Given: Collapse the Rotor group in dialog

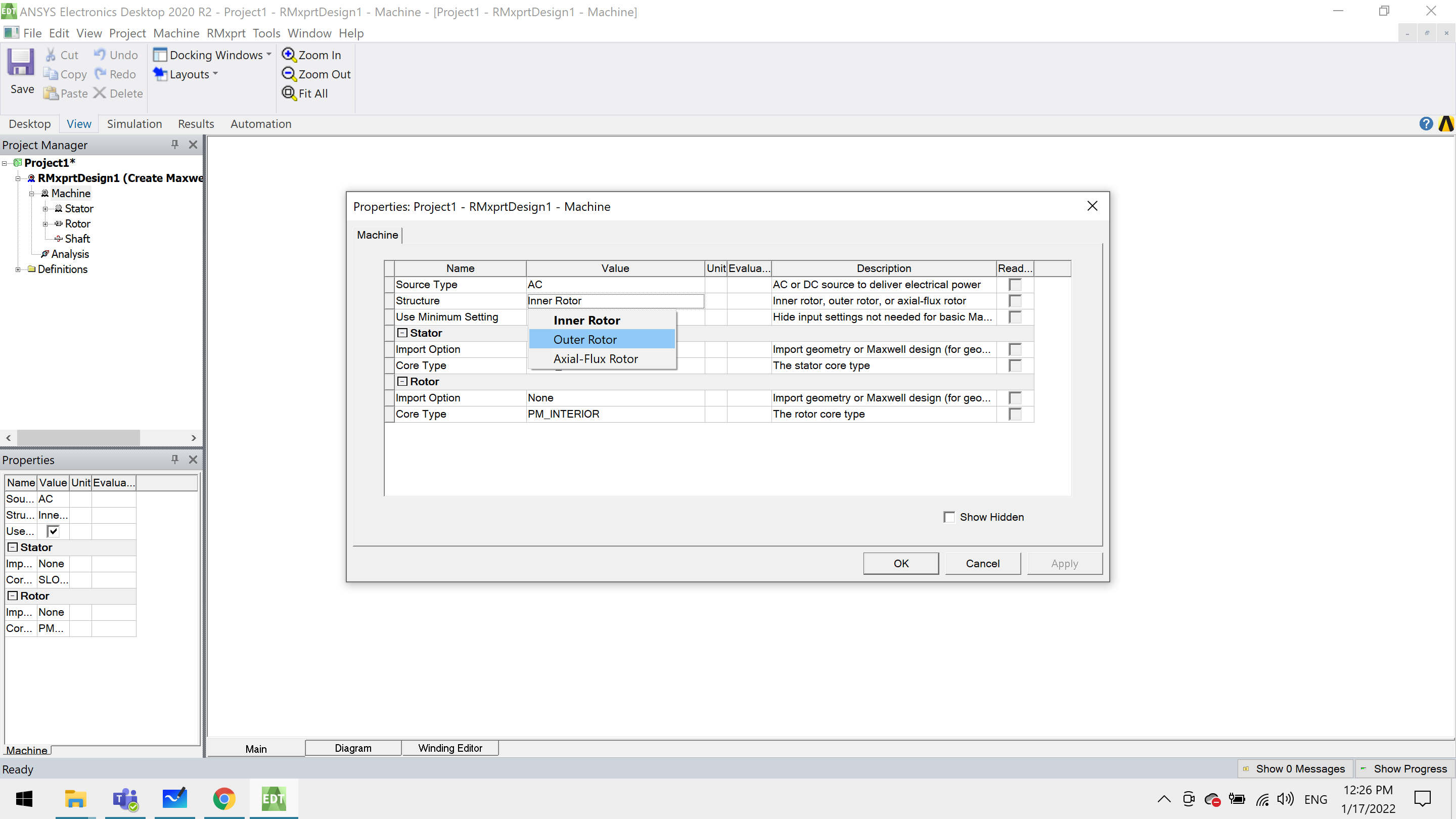Looking at the screenshot, I should point(402,382).
